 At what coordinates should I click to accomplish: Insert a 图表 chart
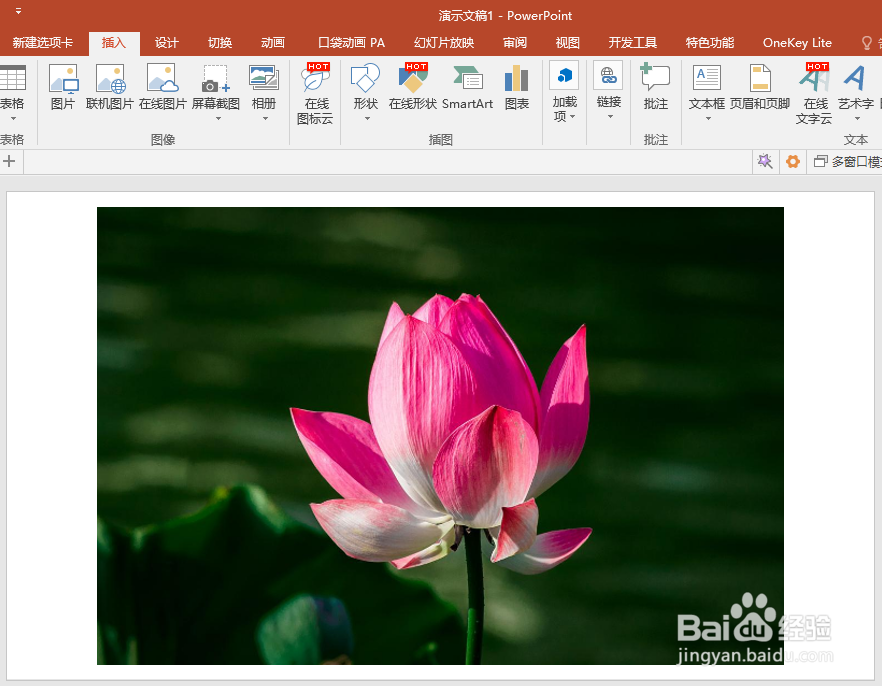[516, 78]
